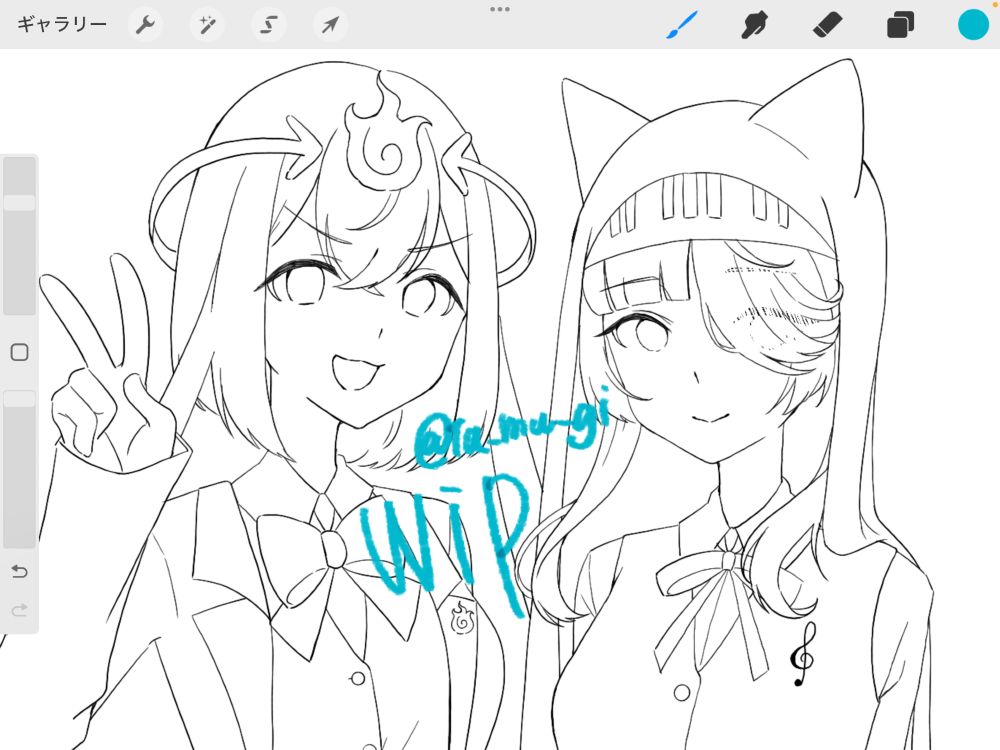The width and height of the screenshot is (1000, 750).
Task: Adjust the brush size slider
Action: tap(20, 235)
